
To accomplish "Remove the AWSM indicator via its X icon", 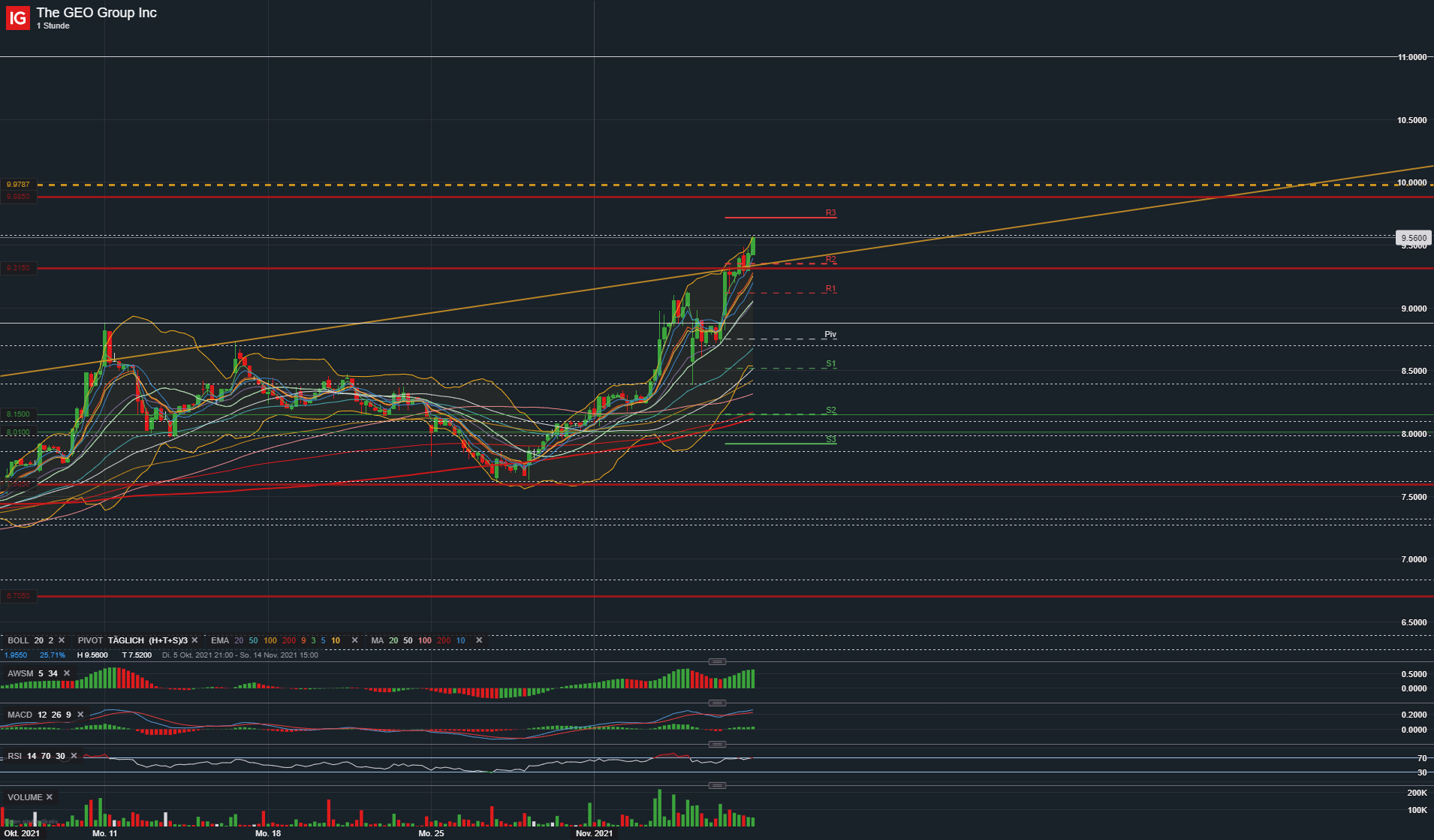I will pos(67,673).
